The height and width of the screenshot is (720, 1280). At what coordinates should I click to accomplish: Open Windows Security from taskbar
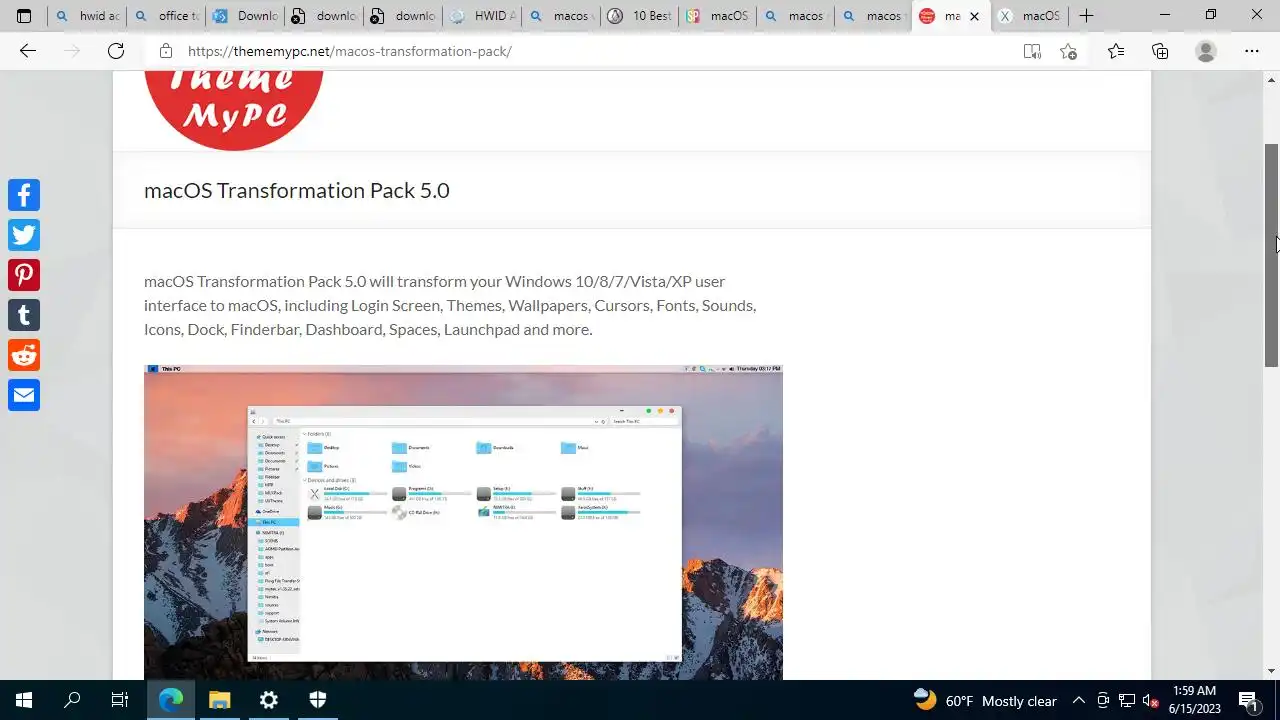[318, 700]
